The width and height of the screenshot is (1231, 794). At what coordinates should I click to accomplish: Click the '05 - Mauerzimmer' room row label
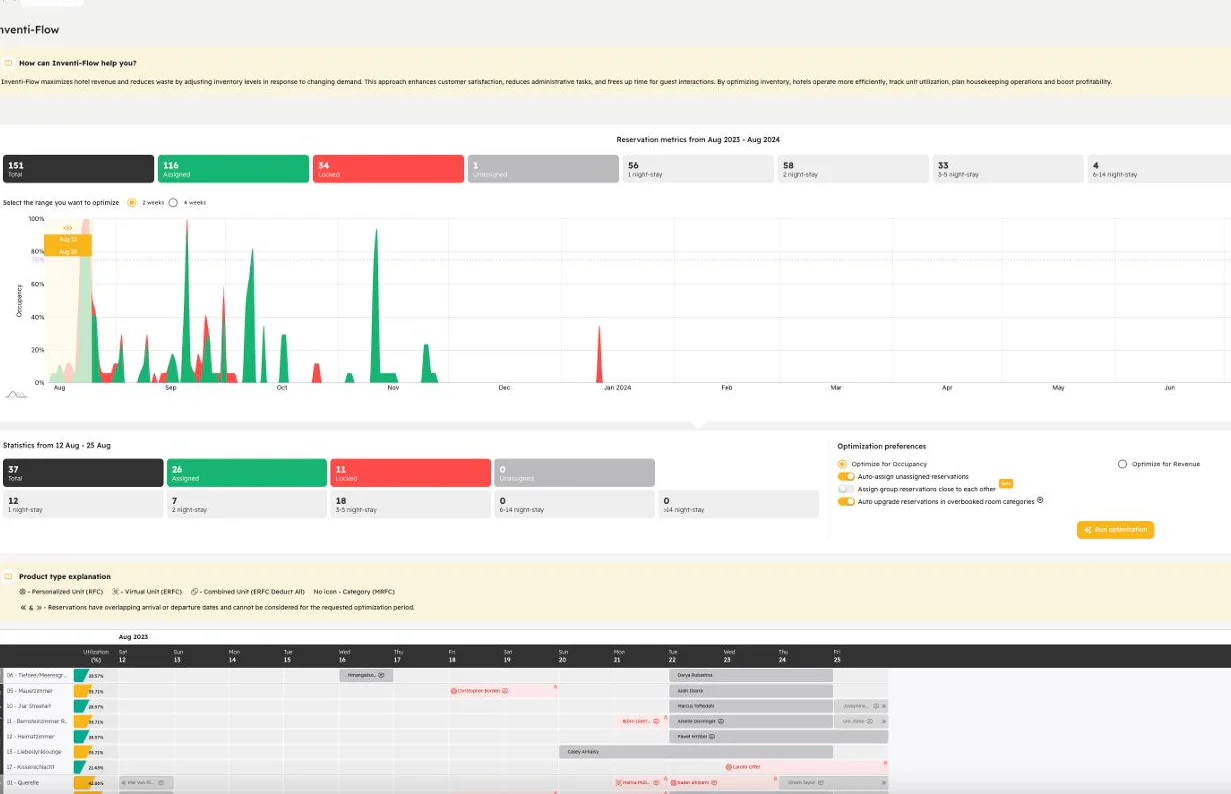pos(30,691)
